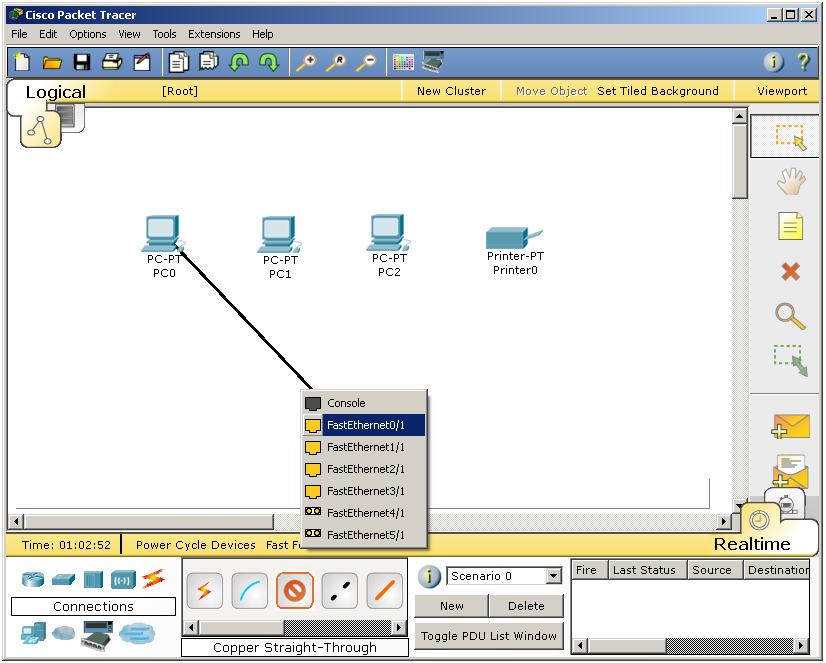The image size is (826, 663).
Task: Choose the Move Layout hand tool
Action: (x=791, y=182)
